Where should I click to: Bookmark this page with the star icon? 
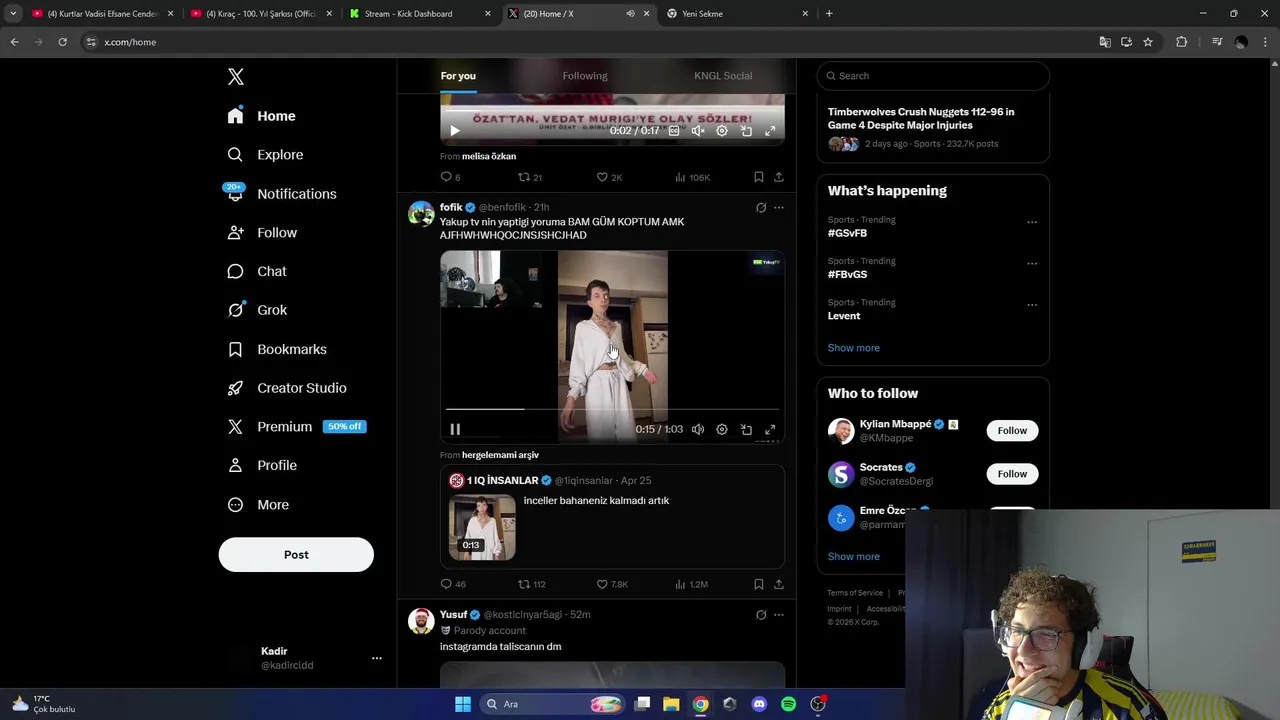1148,42
